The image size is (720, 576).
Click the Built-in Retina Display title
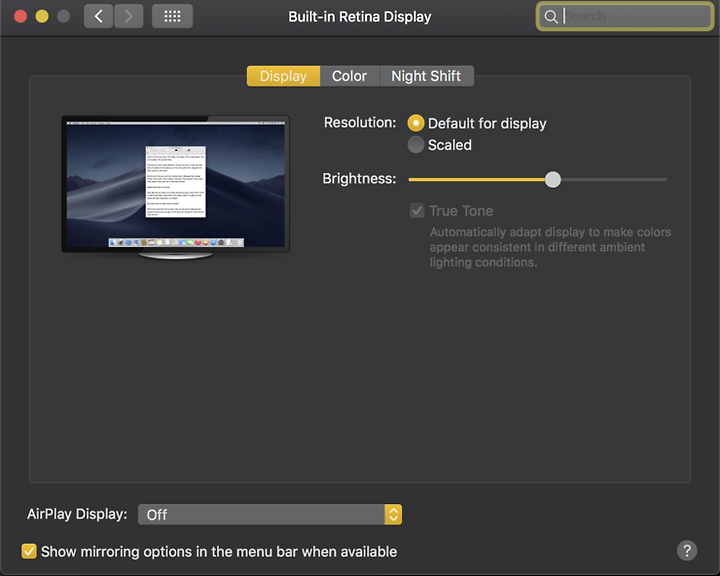[x=360, y=17]
